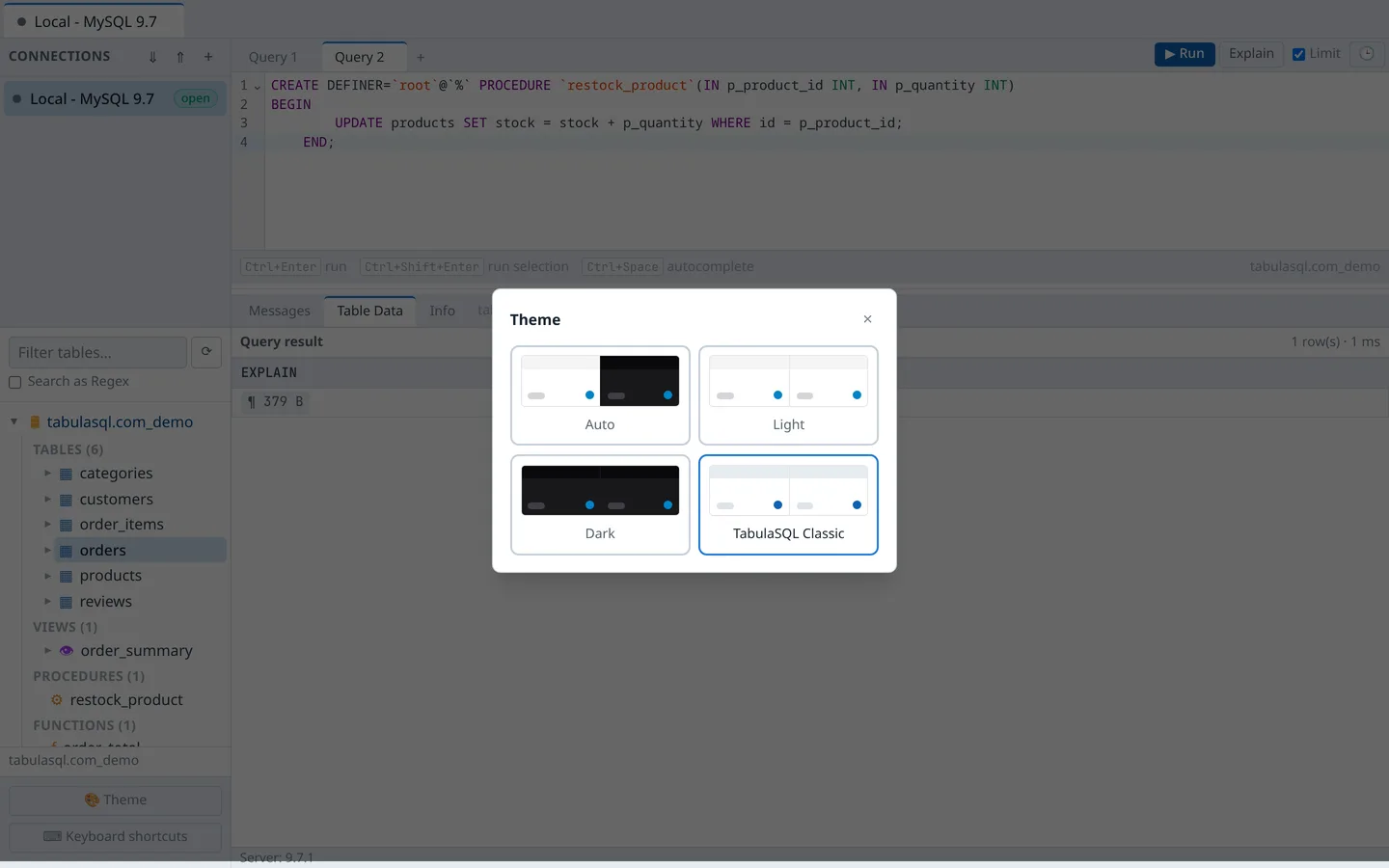Click the orders table icon
This screenshot has height=868, width=1389.
tap(66, 551)
